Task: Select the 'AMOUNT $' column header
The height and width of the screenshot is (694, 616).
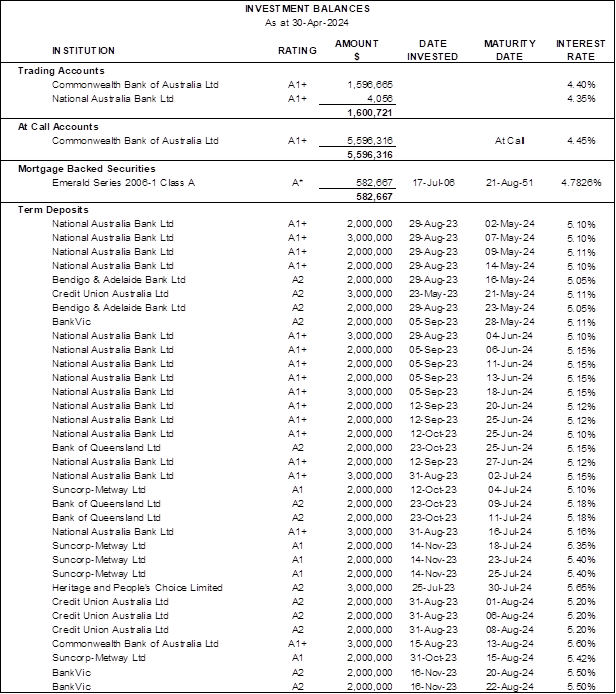Action: (357, 50)
